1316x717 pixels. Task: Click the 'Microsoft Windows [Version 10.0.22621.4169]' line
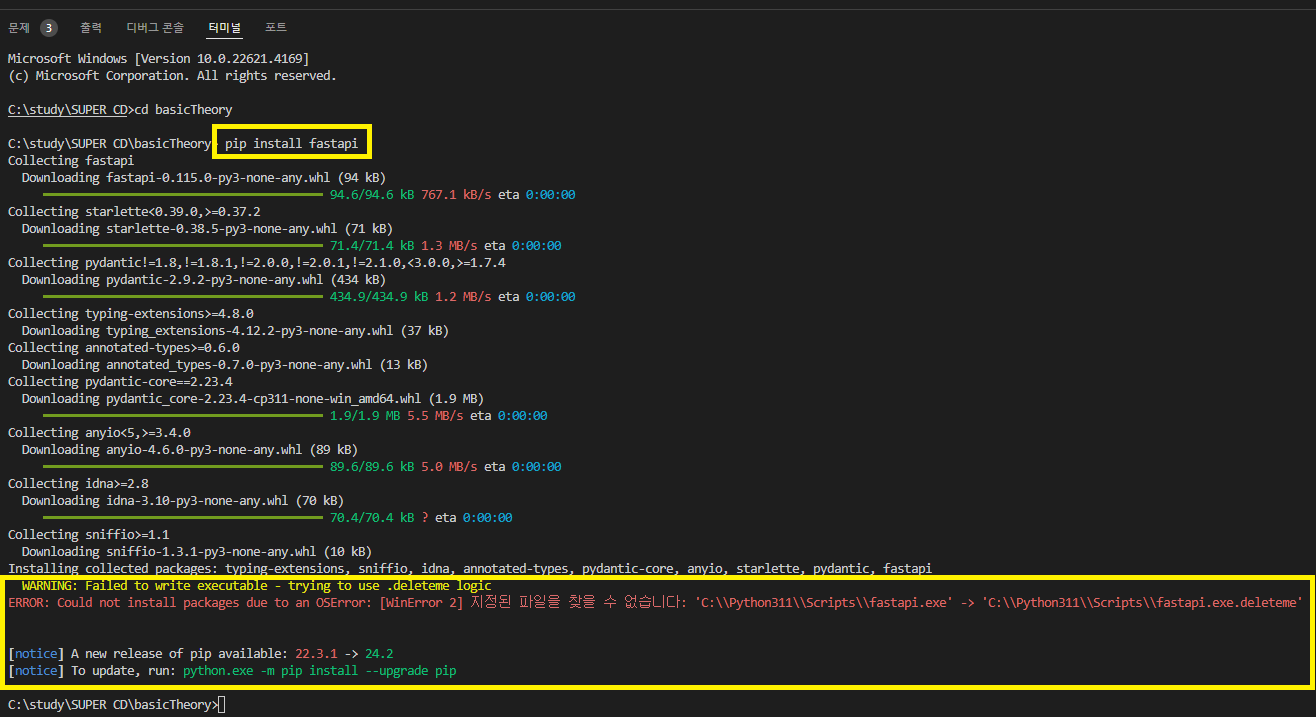(158, 58)
